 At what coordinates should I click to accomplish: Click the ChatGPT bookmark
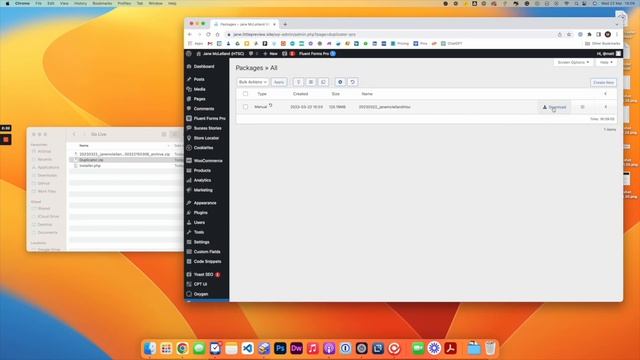pos(451,43)
